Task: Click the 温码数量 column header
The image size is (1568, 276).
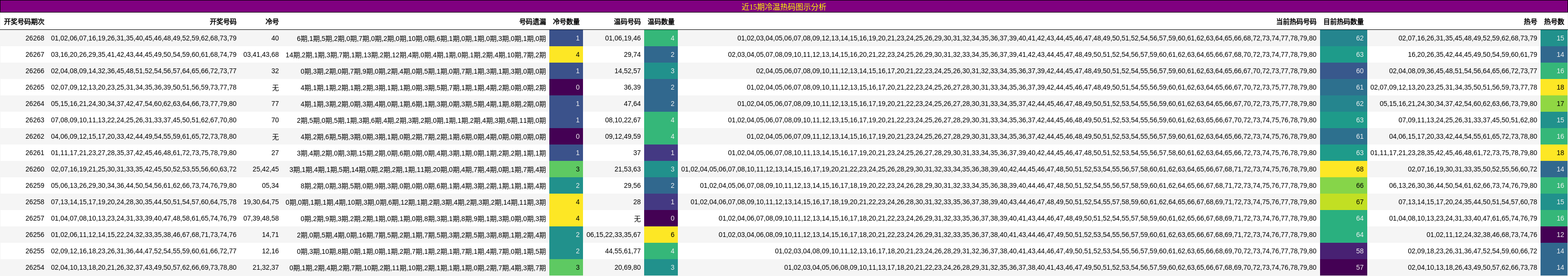Action: (661, 22)
